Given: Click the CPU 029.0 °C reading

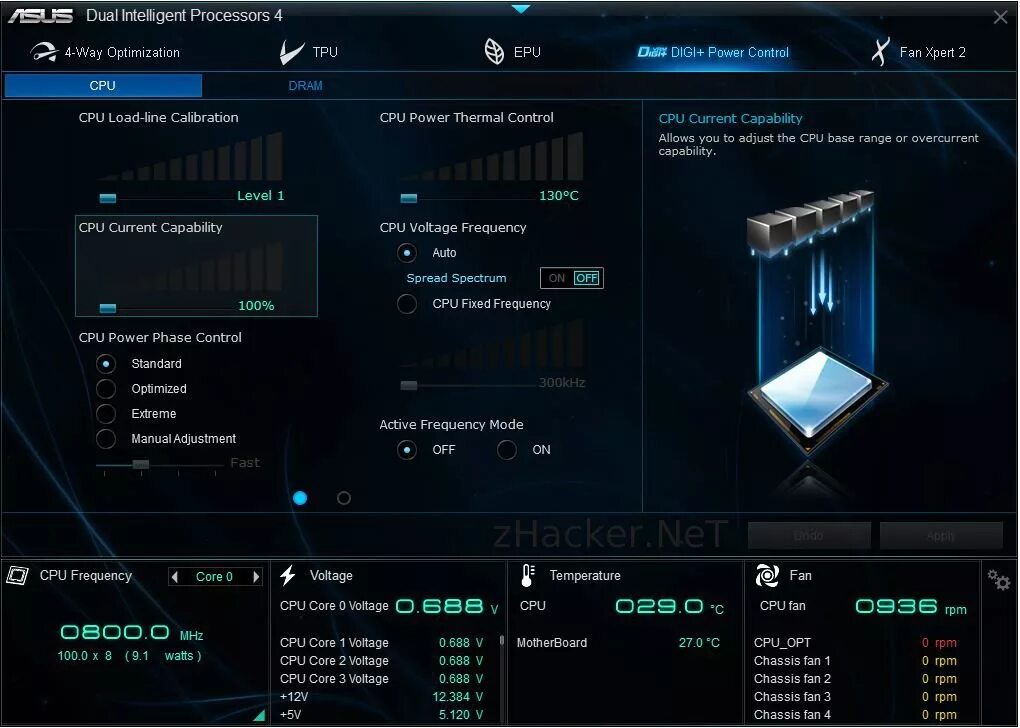Looking at the screenshot, I should coord(669,607).
